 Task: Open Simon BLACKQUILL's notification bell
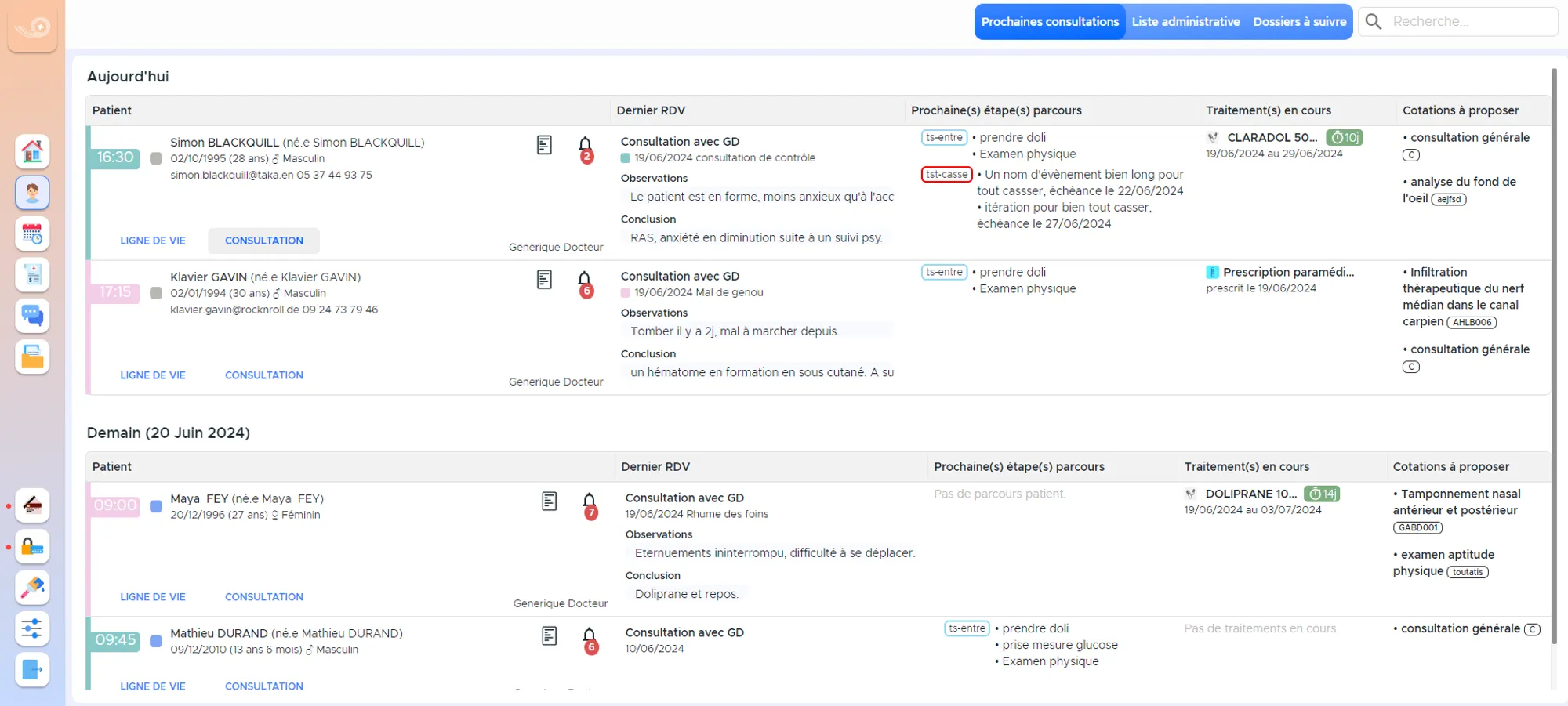click(585, 148)
